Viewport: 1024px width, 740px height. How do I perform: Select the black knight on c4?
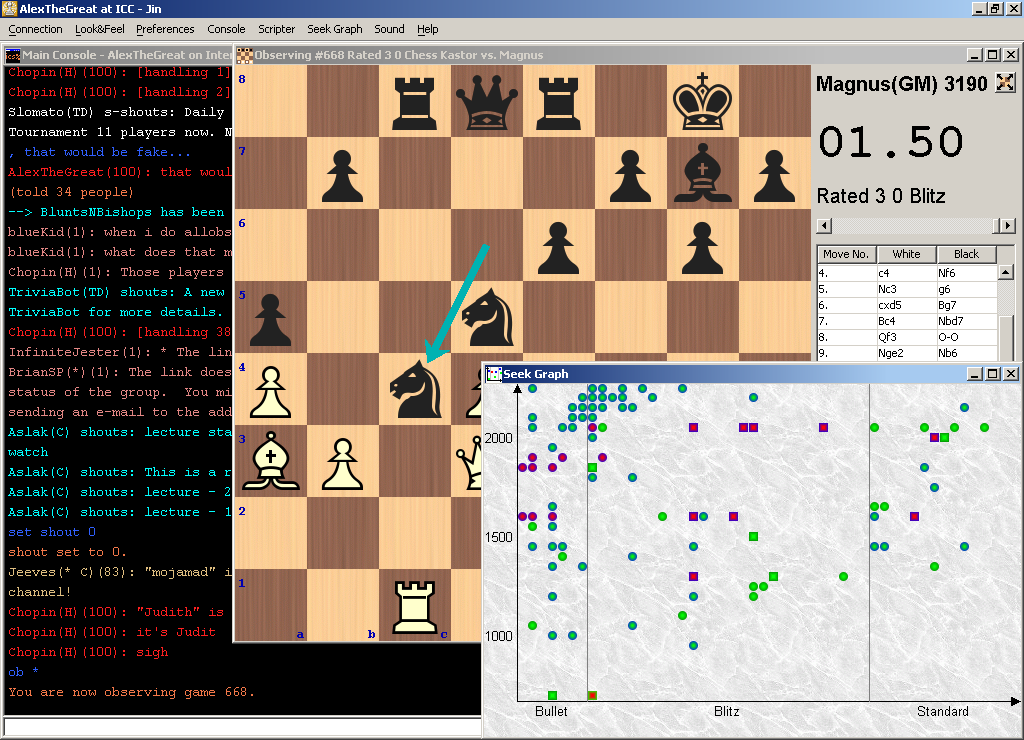(x=415, y=388)
